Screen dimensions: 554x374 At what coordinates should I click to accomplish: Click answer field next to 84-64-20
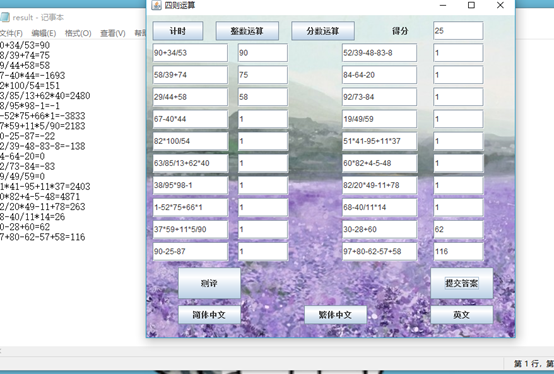click(458, 75)
